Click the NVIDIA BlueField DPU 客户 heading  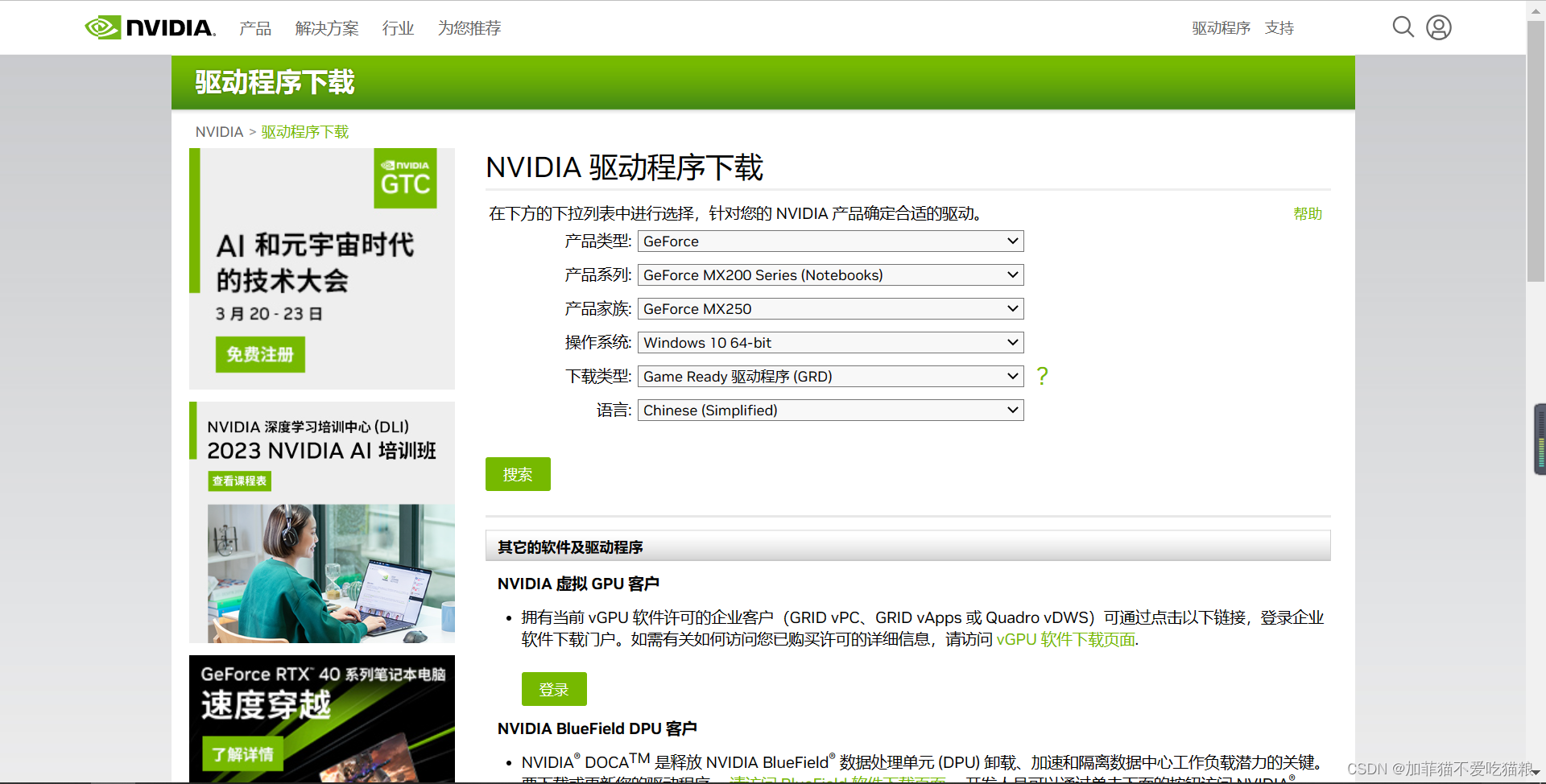pos(597,728)
